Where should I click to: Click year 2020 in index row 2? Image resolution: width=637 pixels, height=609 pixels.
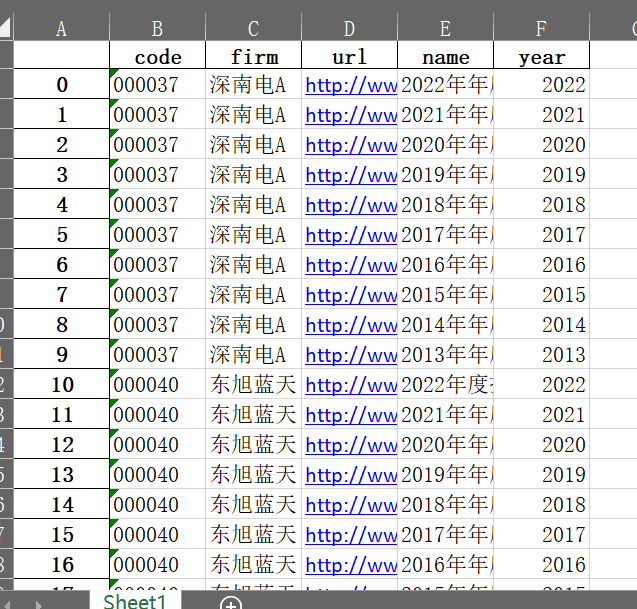click(542, 144)
